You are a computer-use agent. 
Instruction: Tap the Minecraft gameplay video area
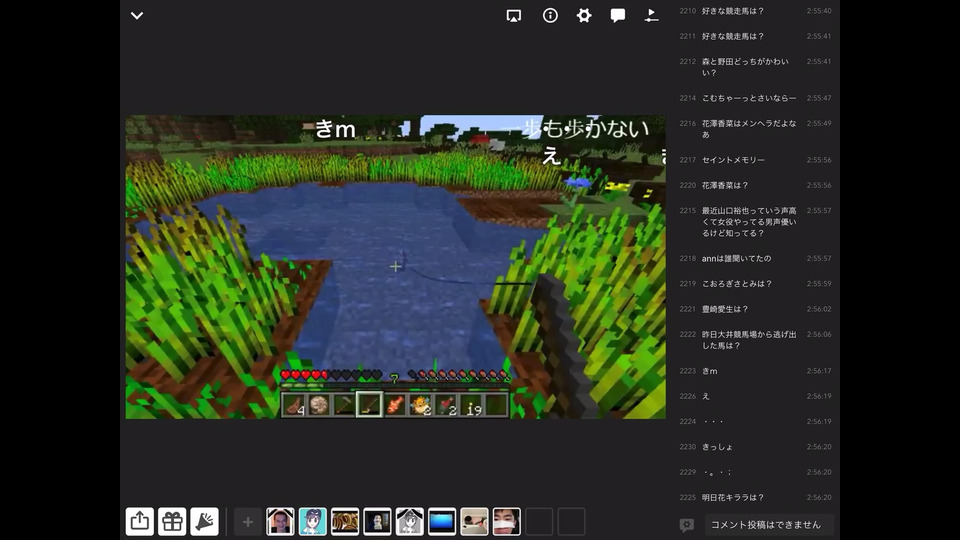click(396, 267)
